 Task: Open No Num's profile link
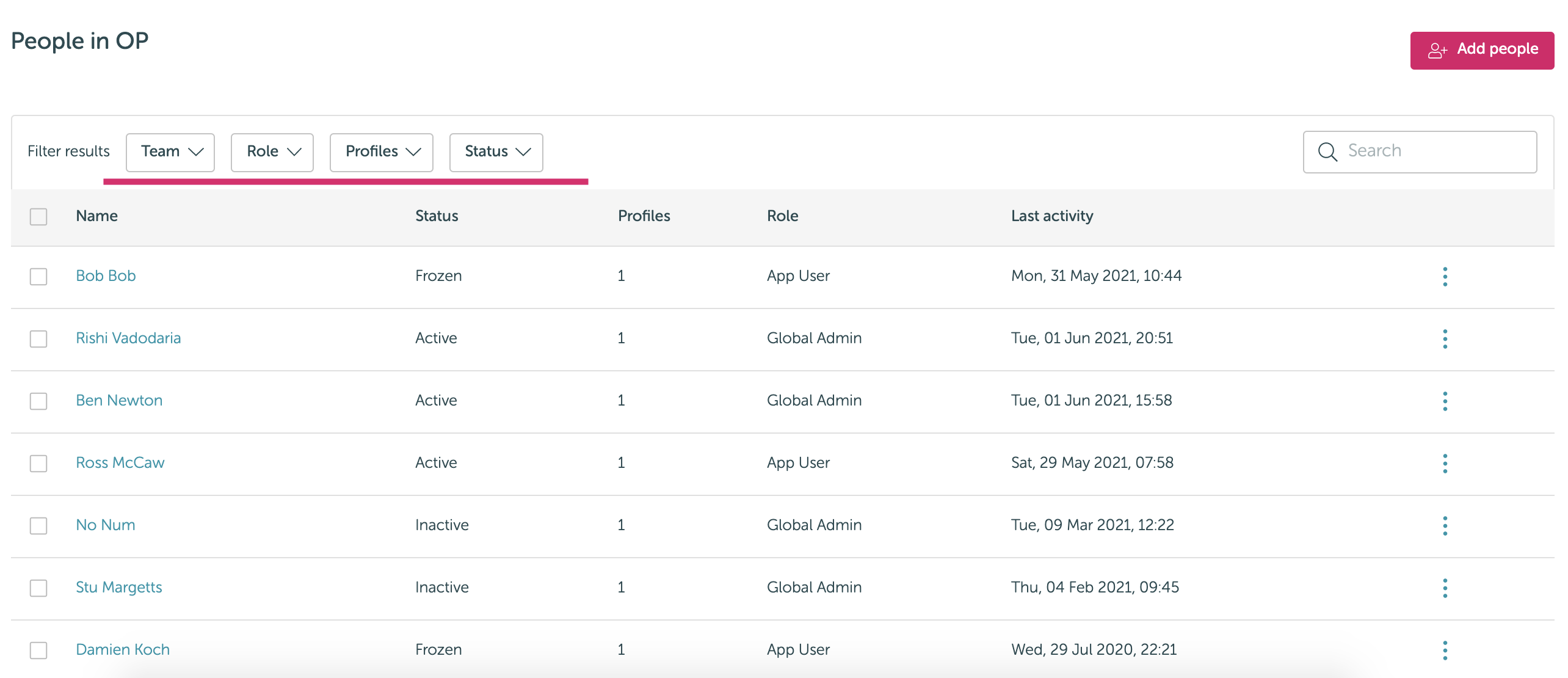pyautogui.click(x=106, y=525)
